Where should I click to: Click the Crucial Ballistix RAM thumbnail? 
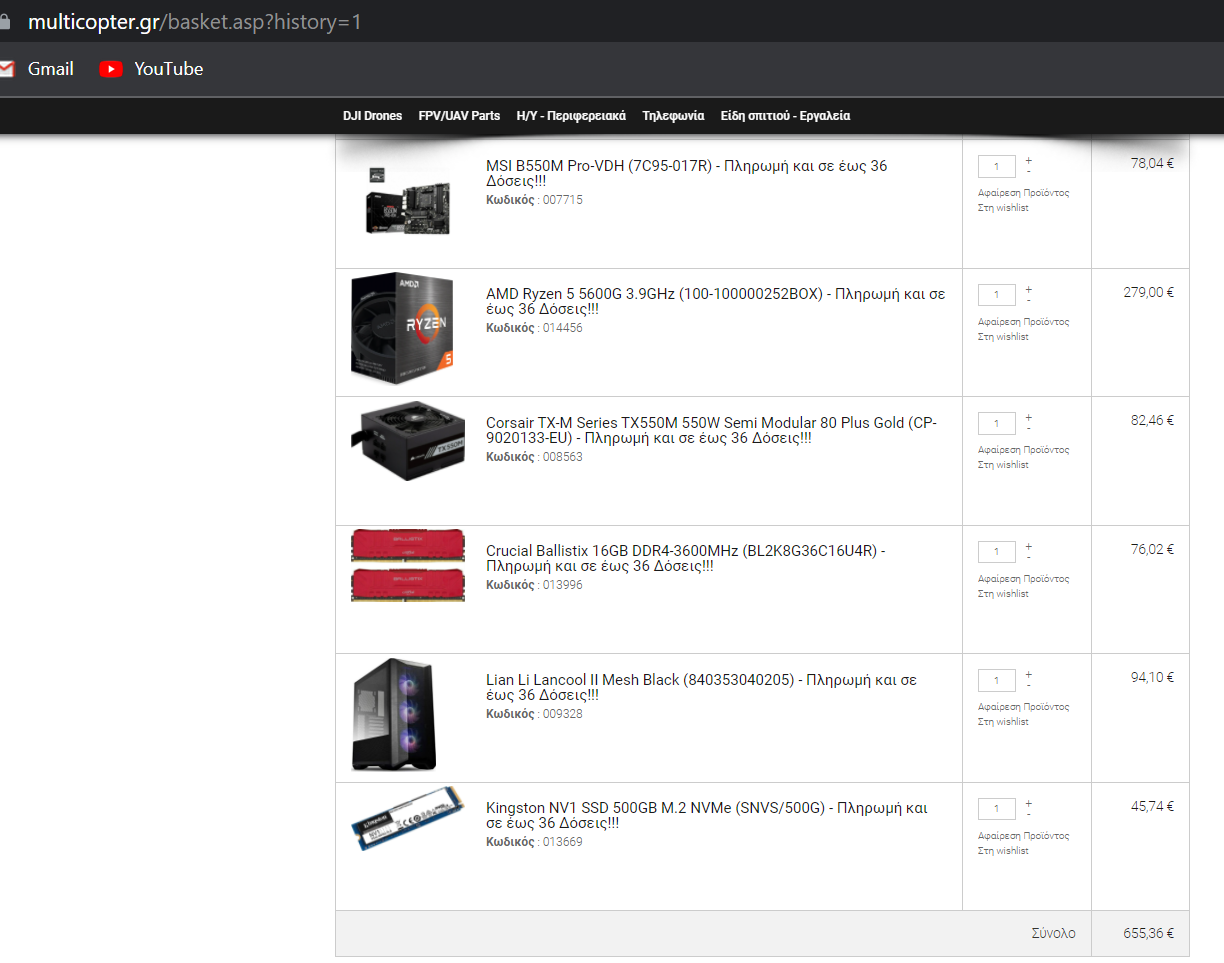[407, 565]
